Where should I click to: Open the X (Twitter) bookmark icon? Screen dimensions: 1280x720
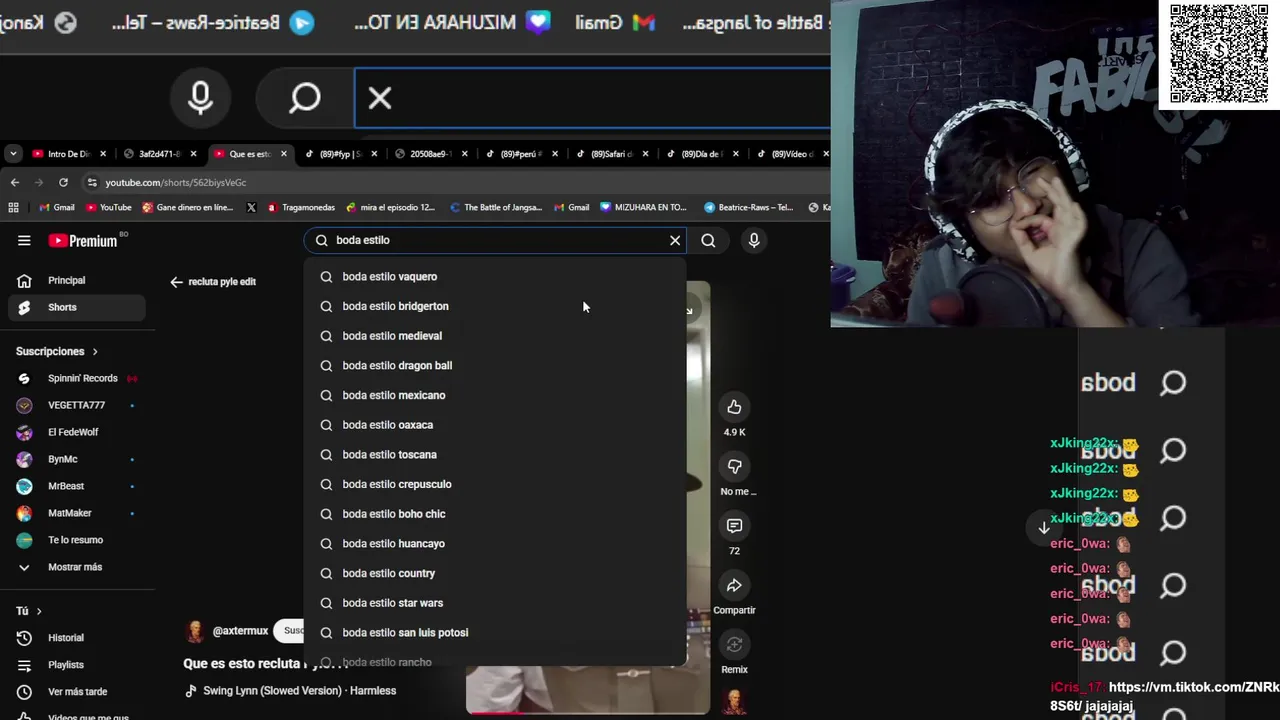251,207
